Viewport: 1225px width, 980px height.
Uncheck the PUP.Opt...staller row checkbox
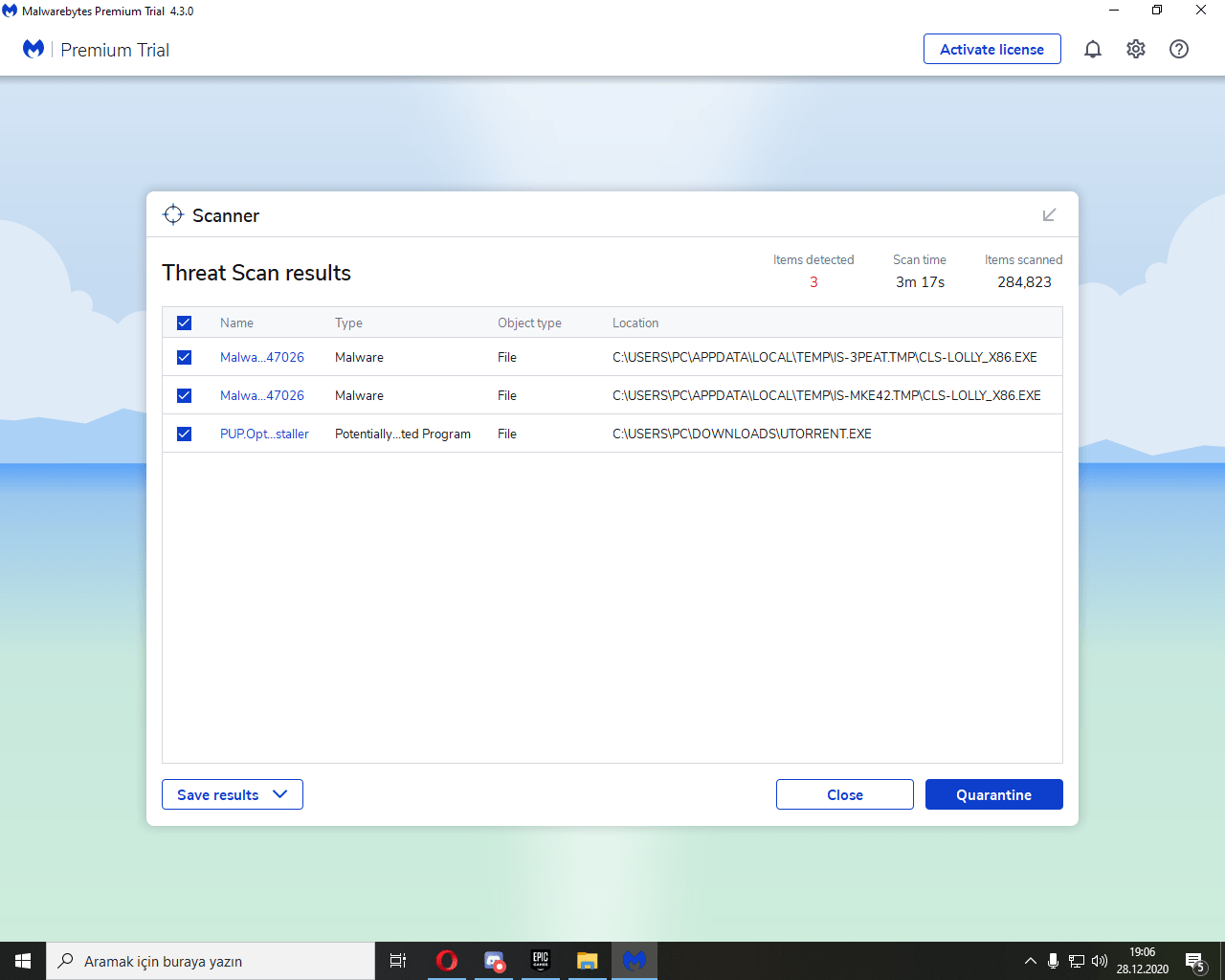[x=185, y=434]
